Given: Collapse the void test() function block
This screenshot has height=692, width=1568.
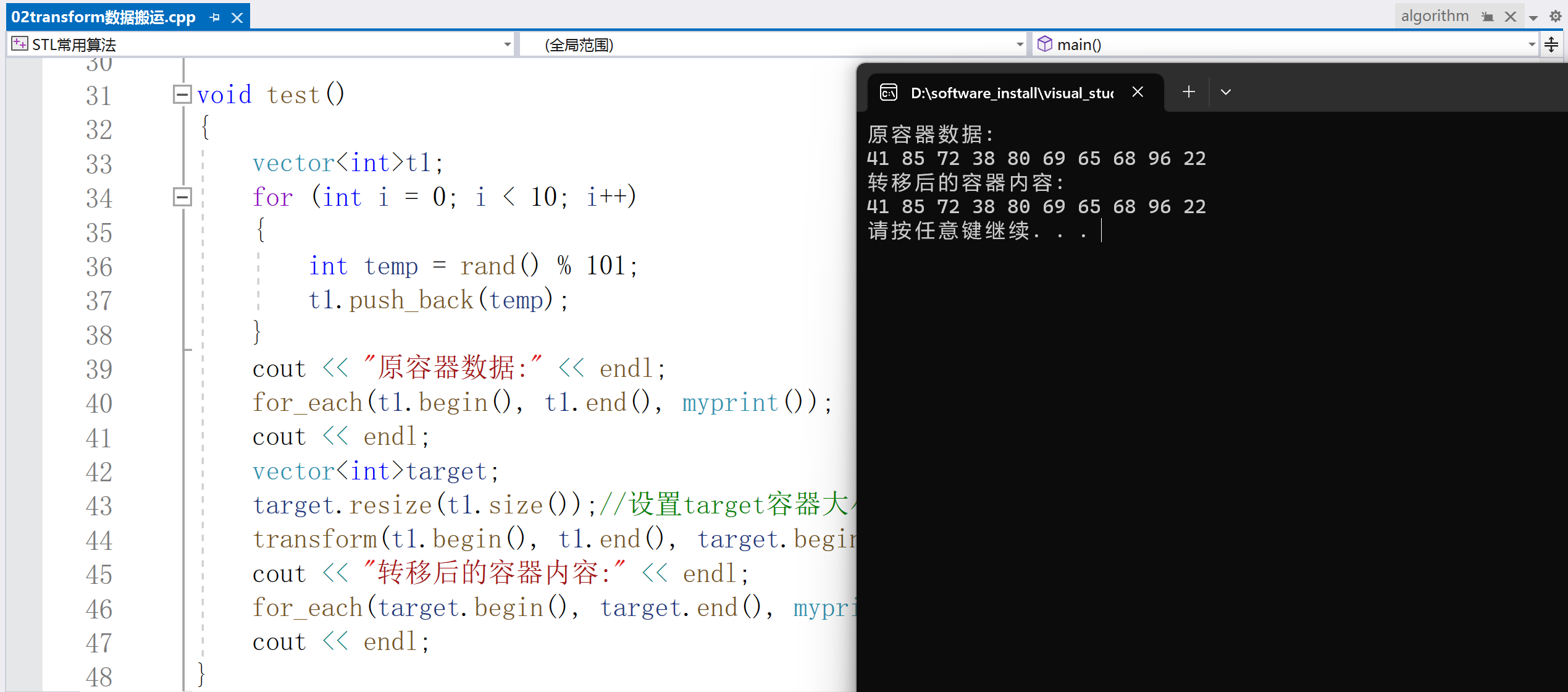Looking at the screenshot, I should [182, 95].
